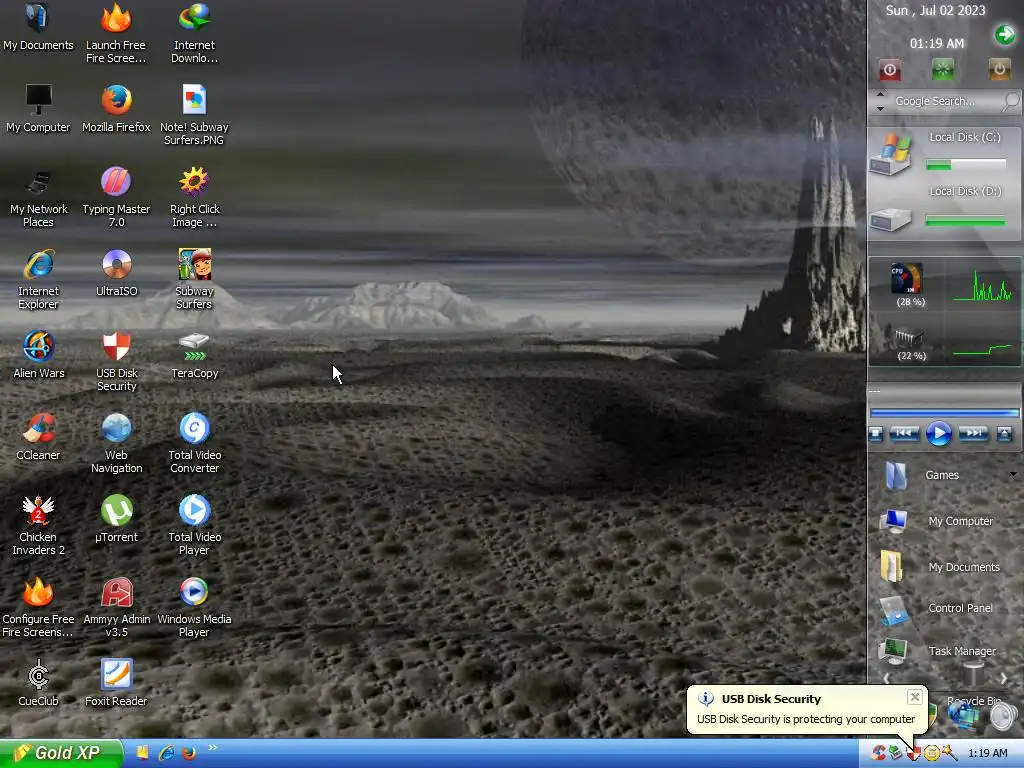Viewport: 1024px width, 768px height.
Task: Click the taskbar clock showing 1:19 AM
Action: click(987, 754)
